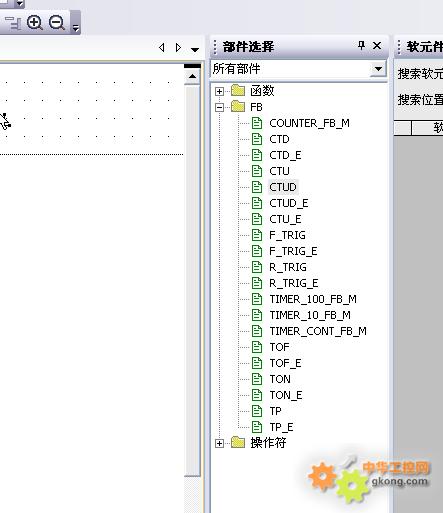443x513 pixels.
Task: Click the toolbar options overflow arrow
Action: (x=76, y=28)
